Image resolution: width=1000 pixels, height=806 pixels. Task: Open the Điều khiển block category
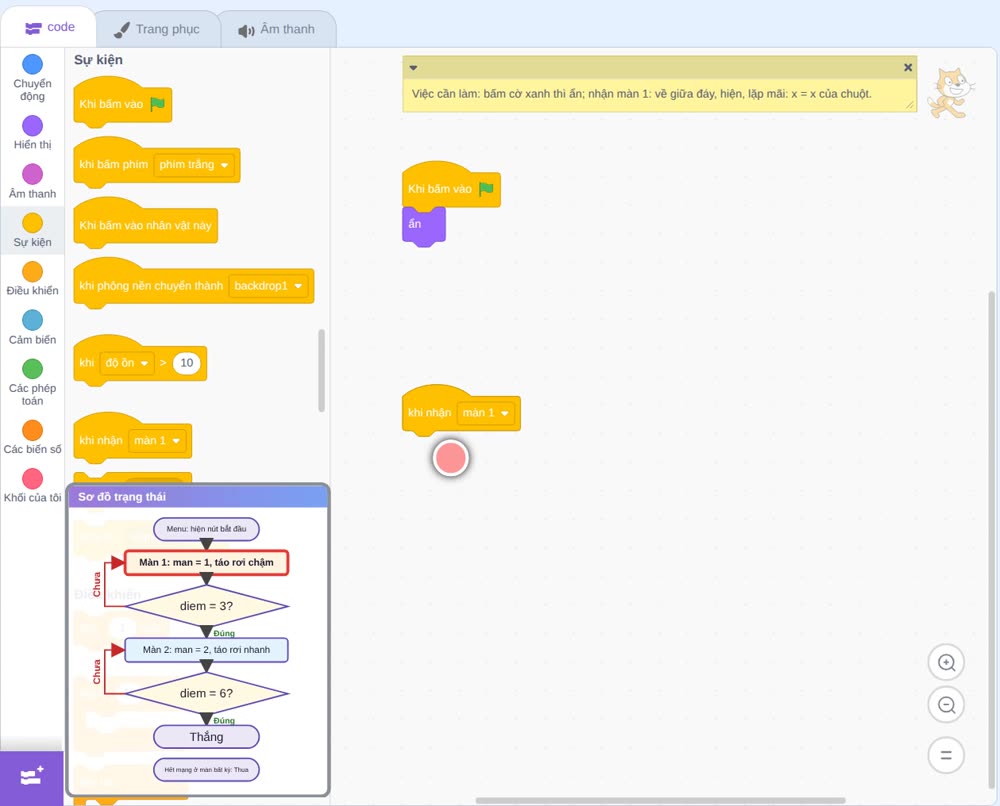pos(33,279)
